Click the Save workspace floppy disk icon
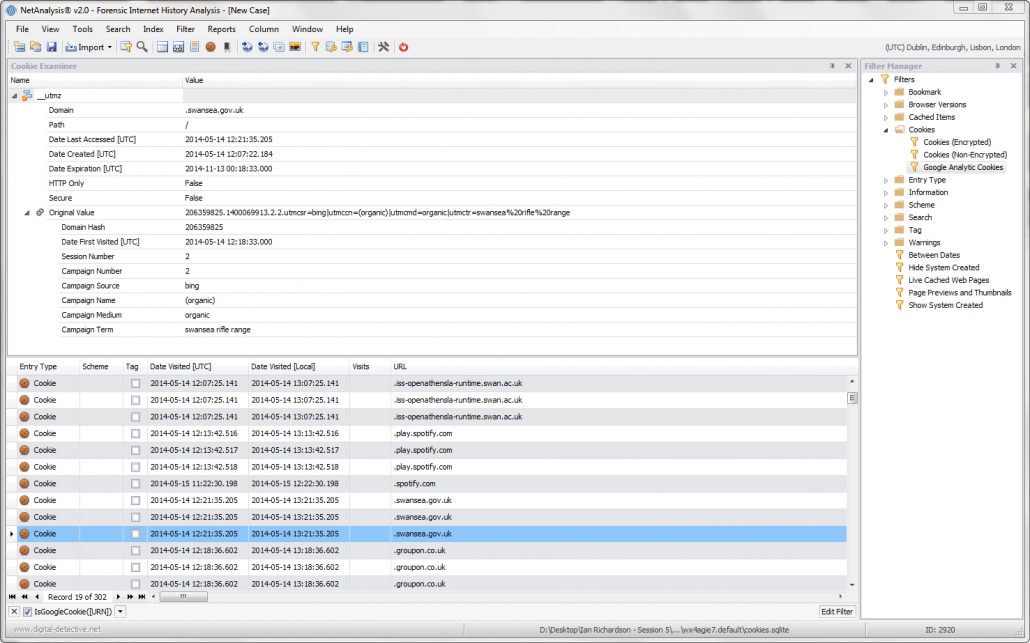Screen dimensions: 1030x643 click(x=51, y=47)
